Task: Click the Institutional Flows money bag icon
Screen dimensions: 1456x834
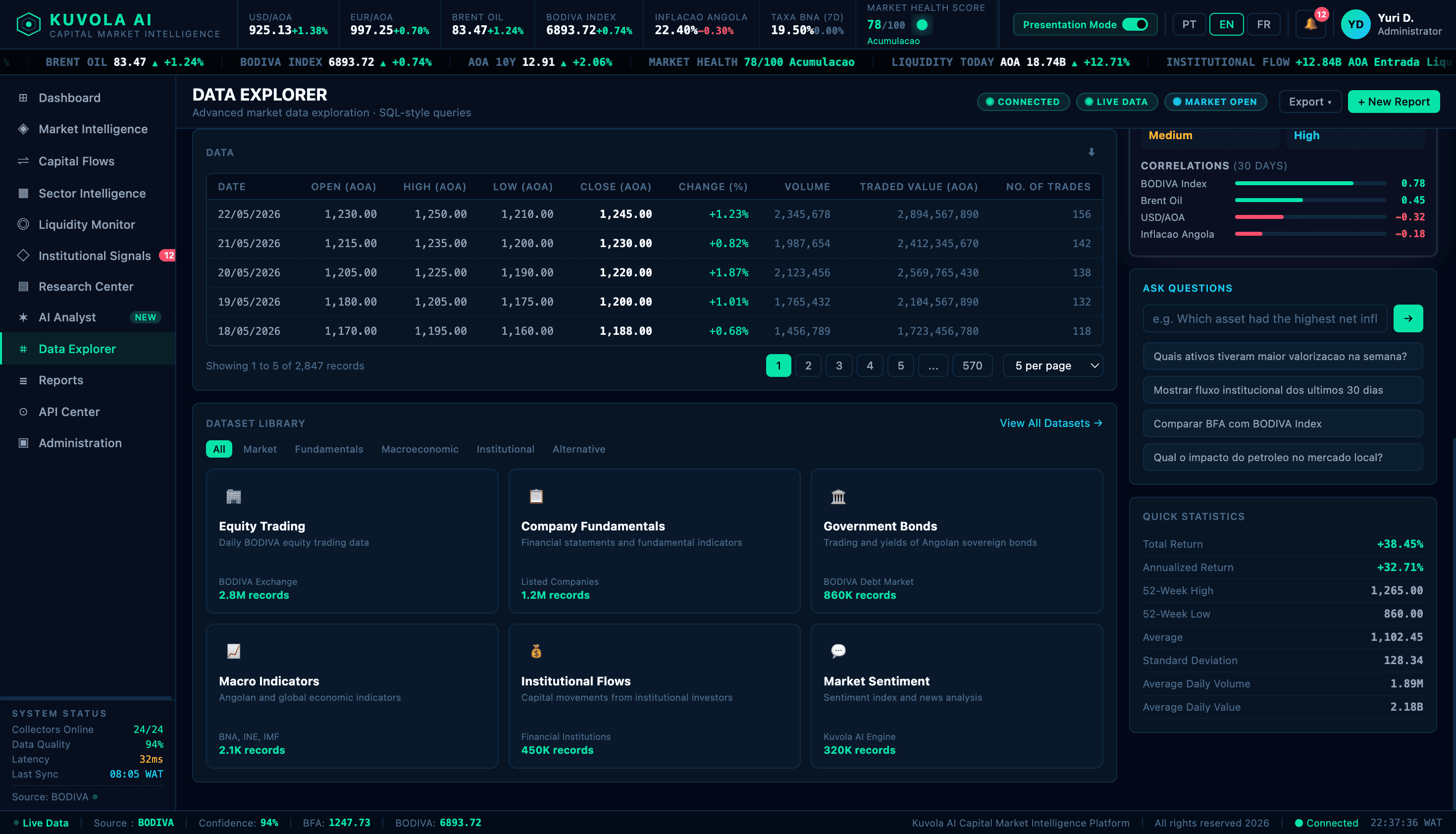Action: tap(536, 651)
